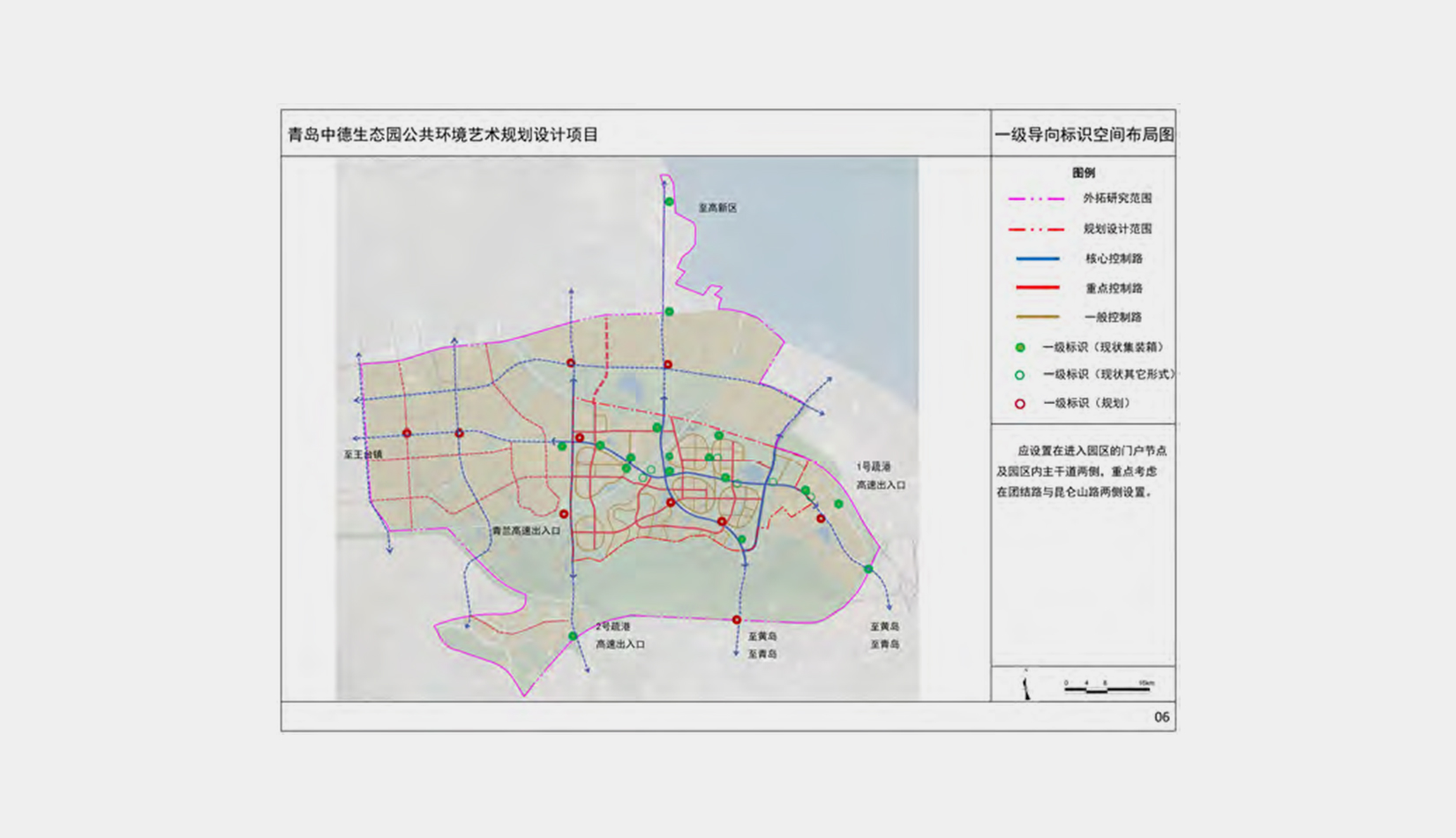The width and height of the screenshot is (1456, 838).
Task: Click the green marker at 2号疏港高速出入口
Action: pyautogui.click(x=573, y=636)
